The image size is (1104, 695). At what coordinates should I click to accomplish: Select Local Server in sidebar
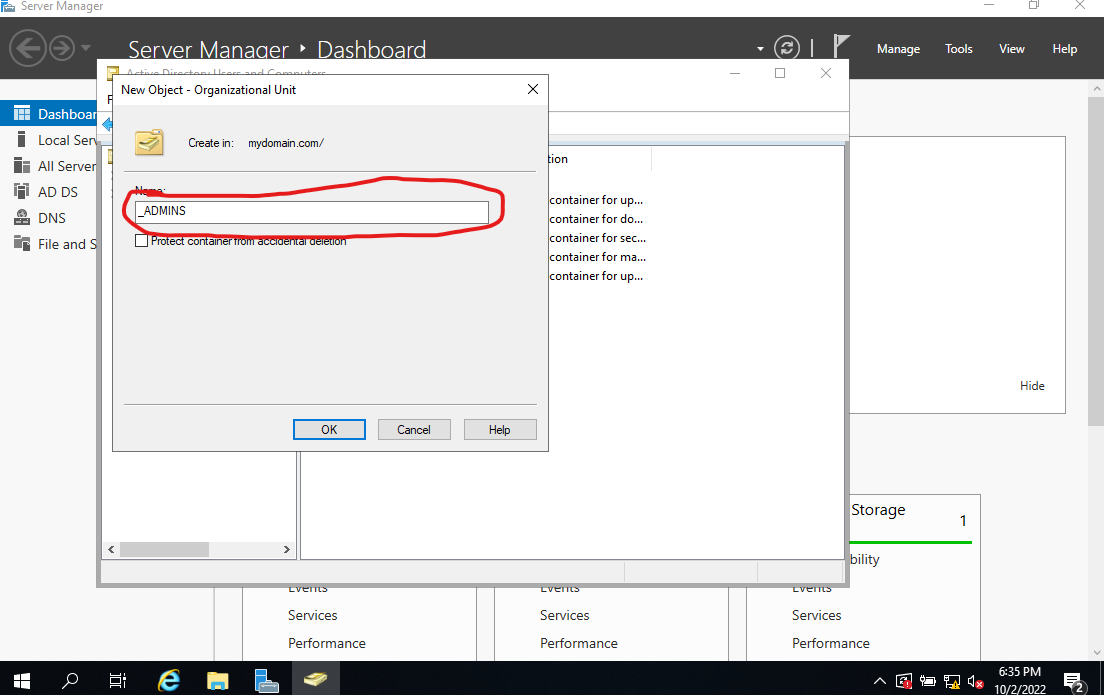click(49, 140)
